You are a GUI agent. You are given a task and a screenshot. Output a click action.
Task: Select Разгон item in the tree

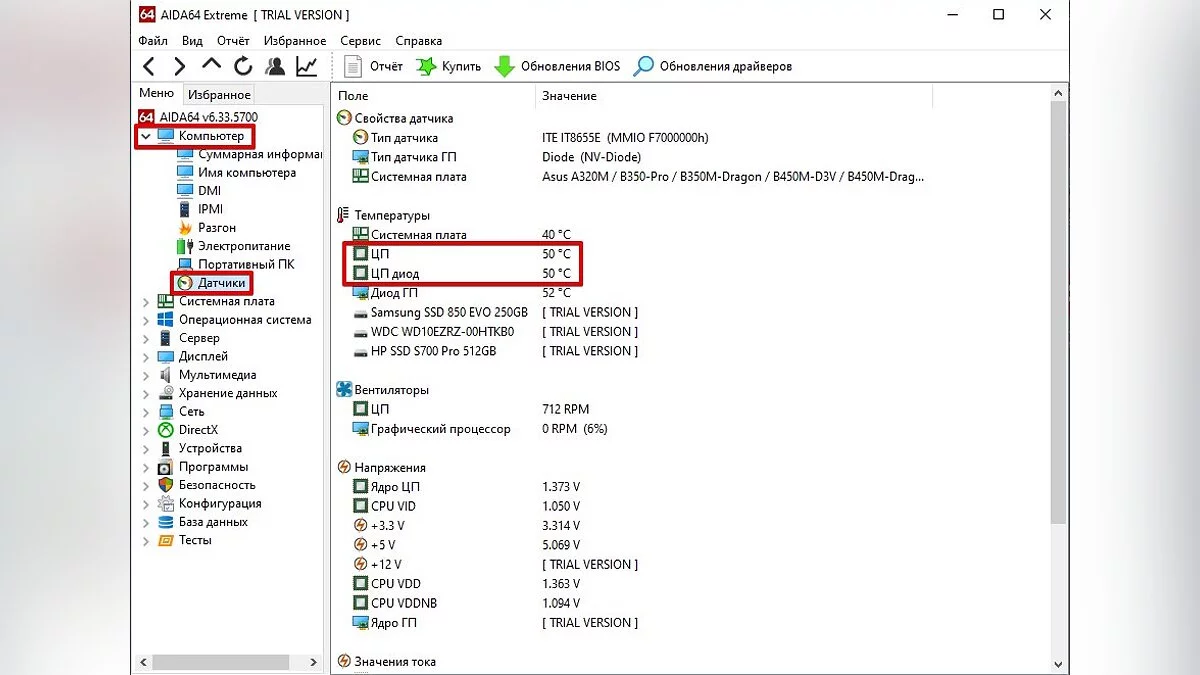(x=216, y=228)
